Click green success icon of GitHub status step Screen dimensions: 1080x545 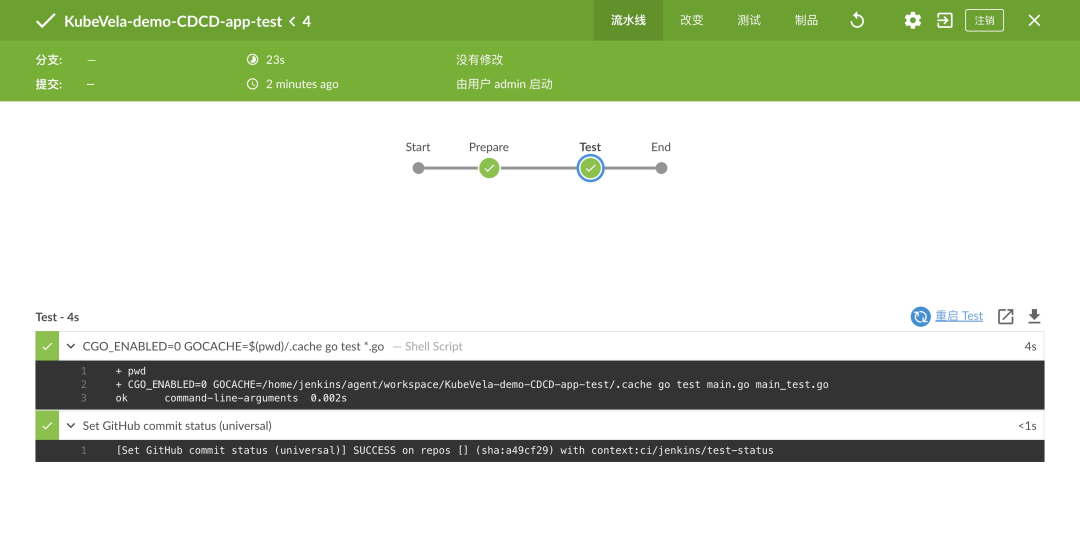point(47,426)
